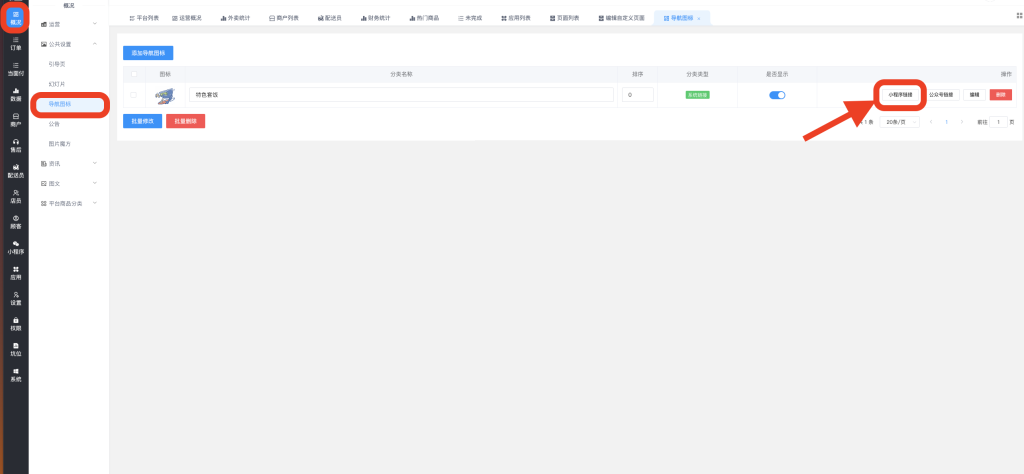Click the 特色家饭 navigation icon thumbnail

coord(165,95)
